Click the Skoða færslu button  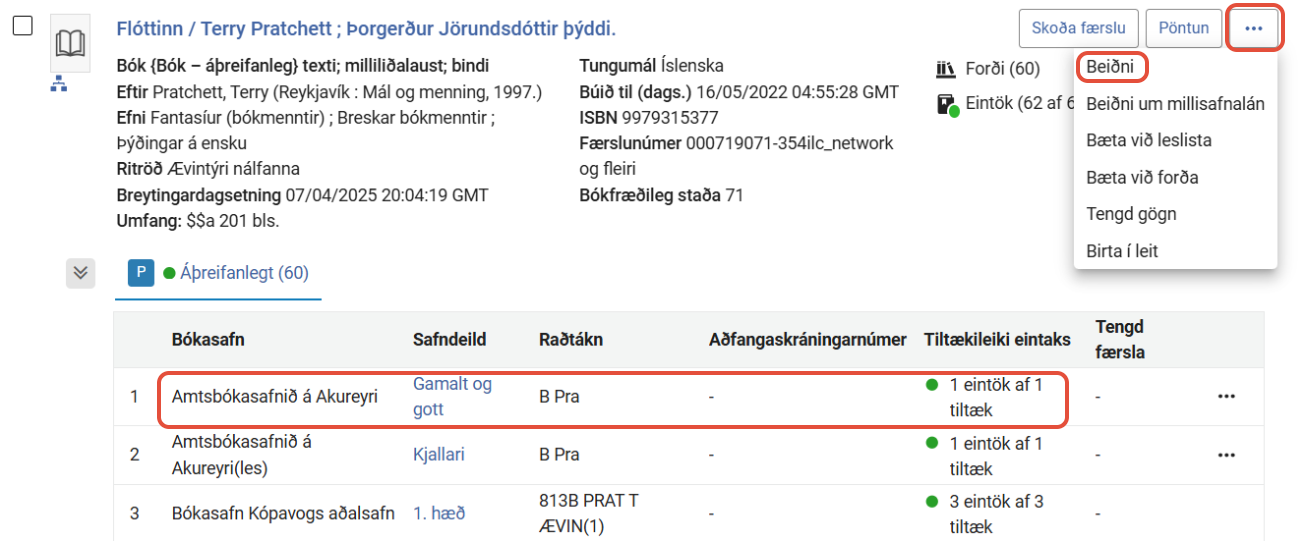(x=1078, y=28)
